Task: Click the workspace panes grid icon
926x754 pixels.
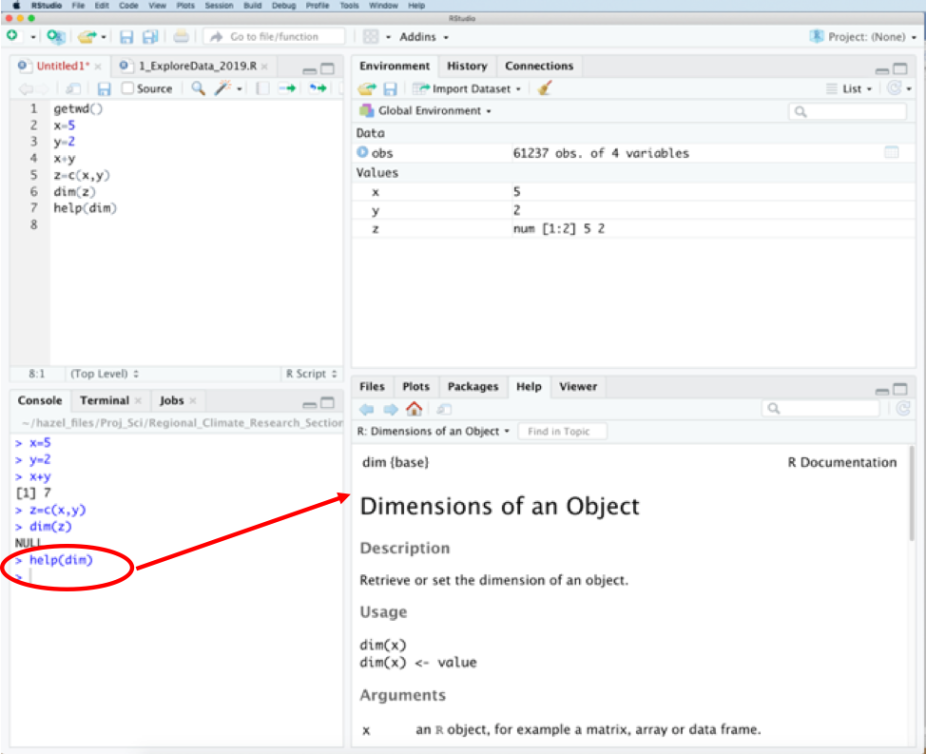Action: 370,37
